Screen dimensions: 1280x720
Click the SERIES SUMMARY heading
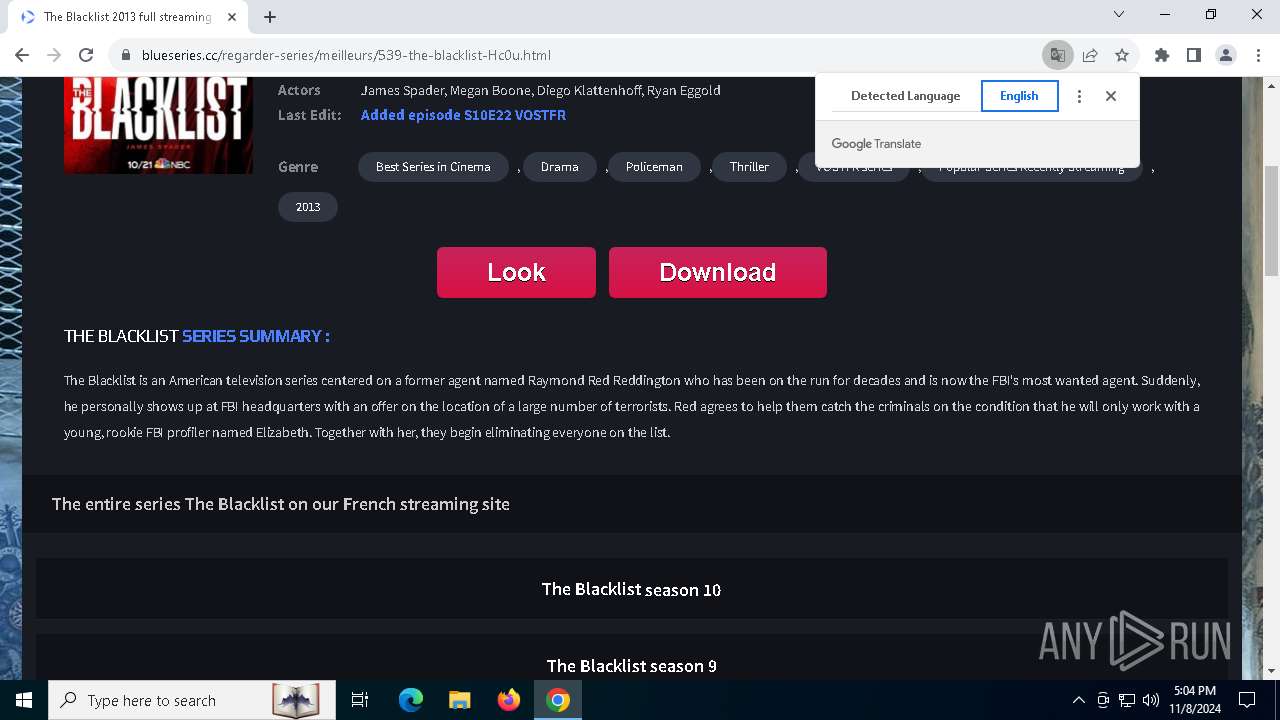point(255,336)
